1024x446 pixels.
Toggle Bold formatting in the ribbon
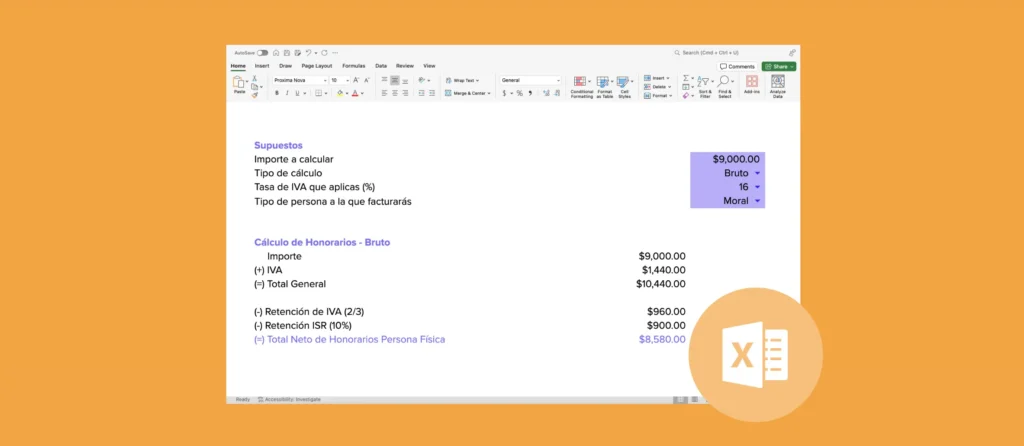(x=276, y=93)
